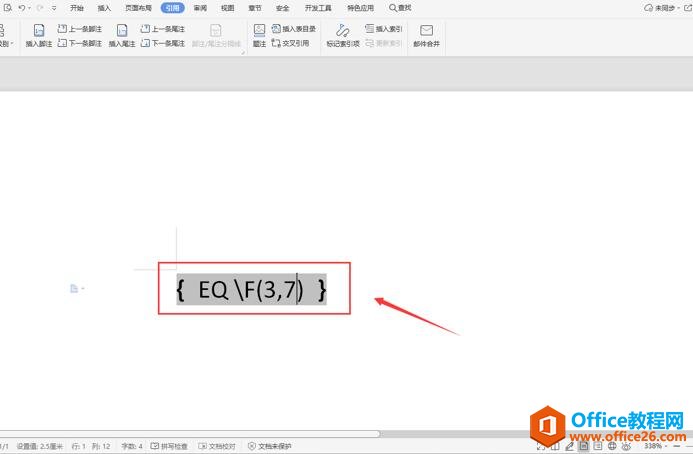Click 文档未保护 (document unprotected) status
Screen dimensions: 693x454
point(270,446)
